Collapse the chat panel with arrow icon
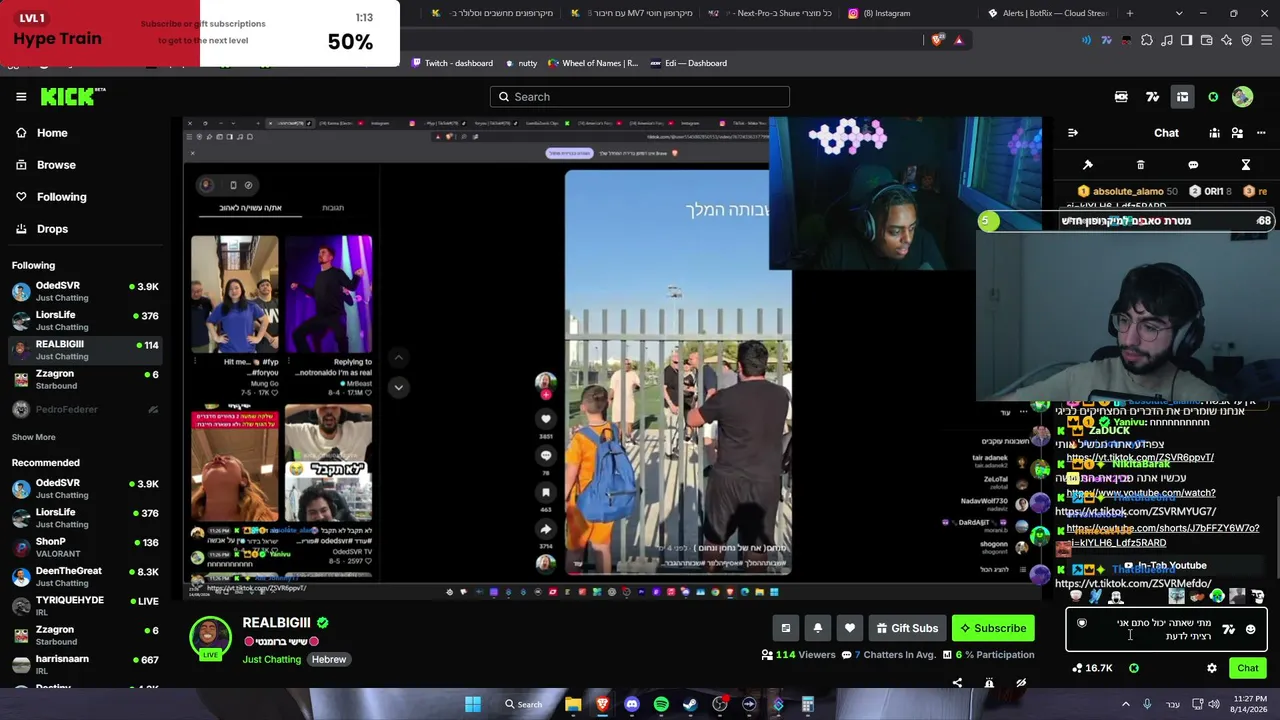Image resolution: width=1280 pixels, height=720 pixels. (x=1072, y=133)
